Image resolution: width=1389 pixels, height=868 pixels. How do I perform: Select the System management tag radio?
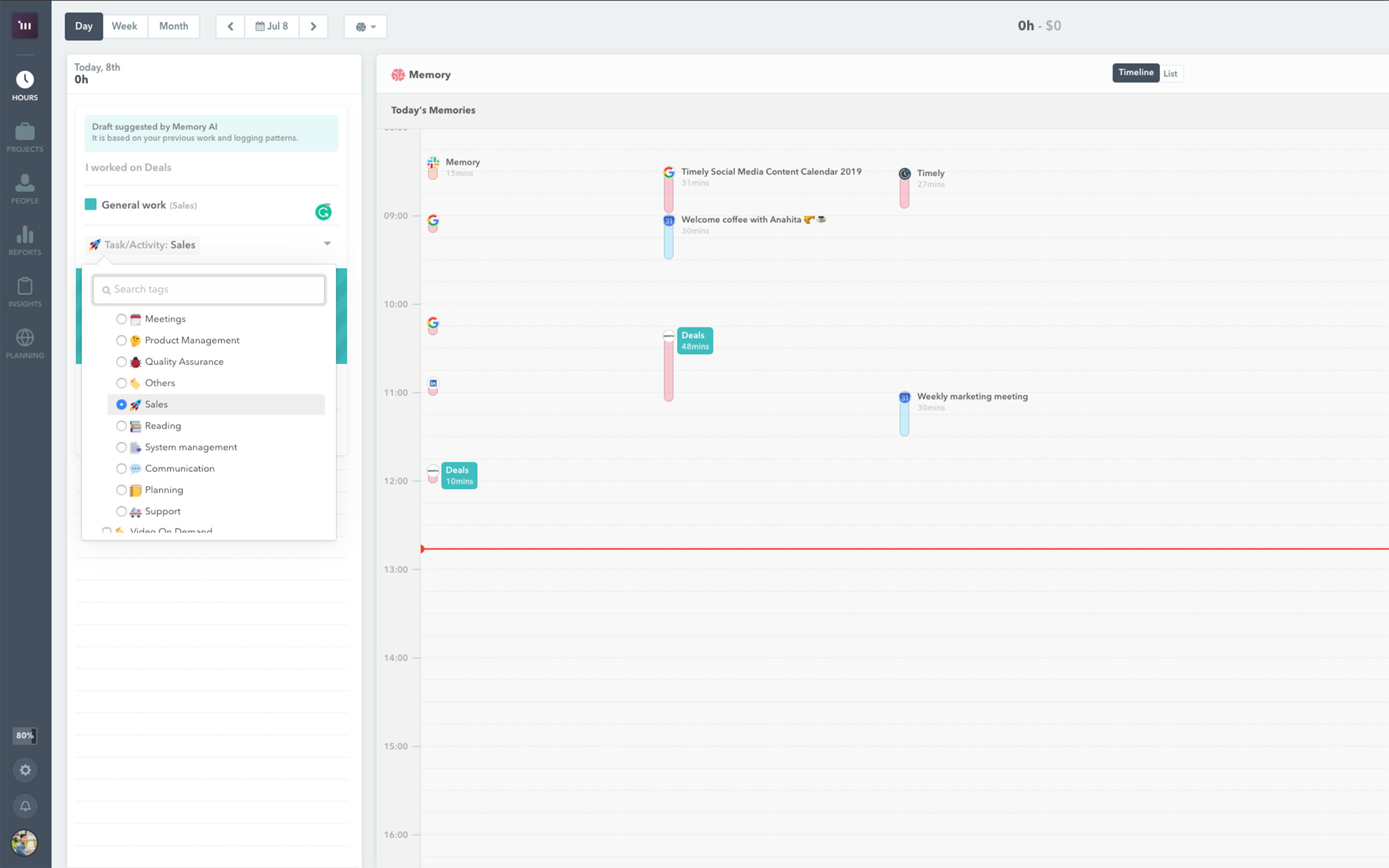(121, 447)
